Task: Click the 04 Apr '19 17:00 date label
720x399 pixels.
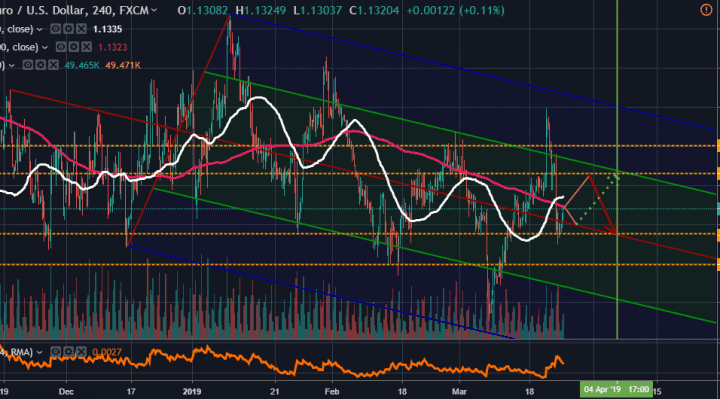Action: point(616,389)
